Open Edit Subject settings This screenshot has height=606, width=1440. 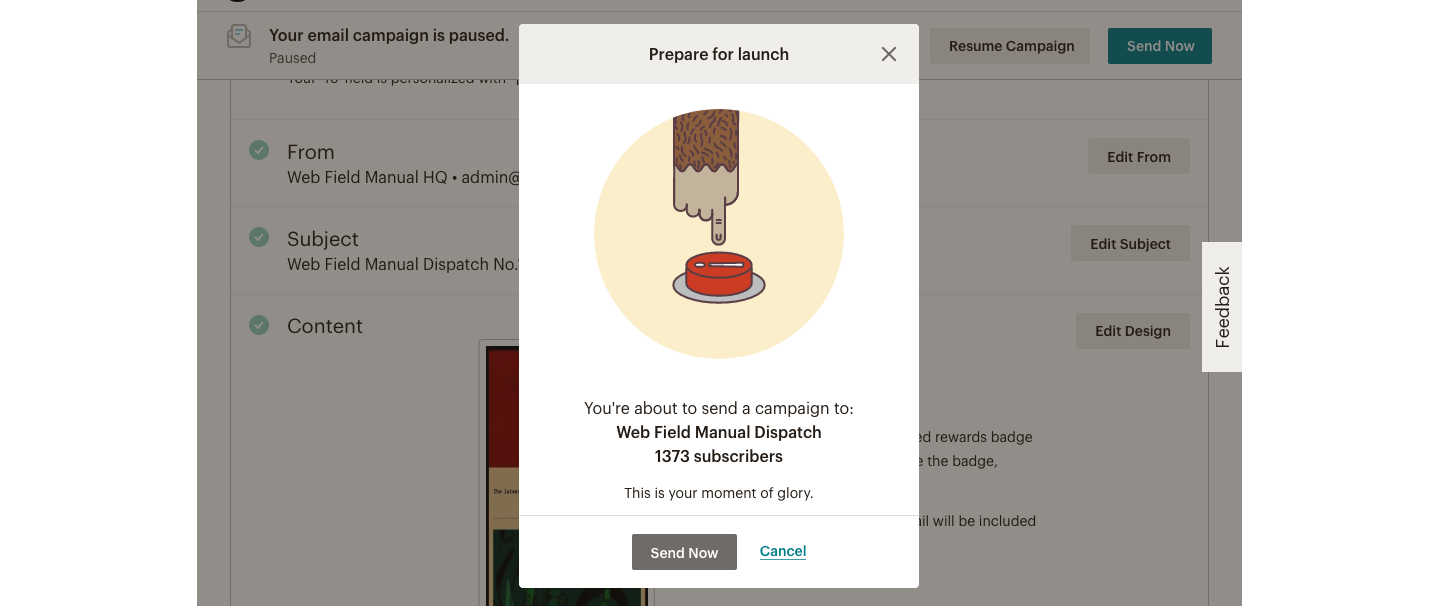[x=1130, y=243]
